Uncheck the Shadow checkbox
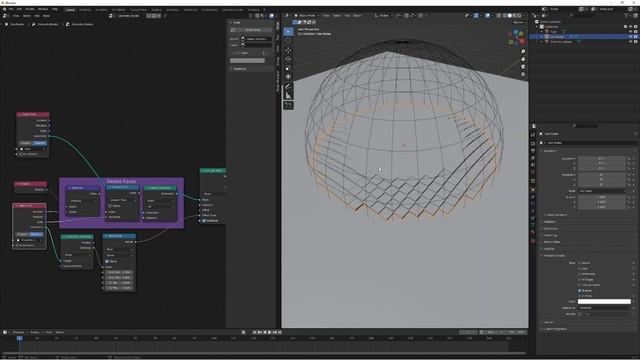This screenshot has height=360, width=640. pyautogui.click(x=580, y=291)
